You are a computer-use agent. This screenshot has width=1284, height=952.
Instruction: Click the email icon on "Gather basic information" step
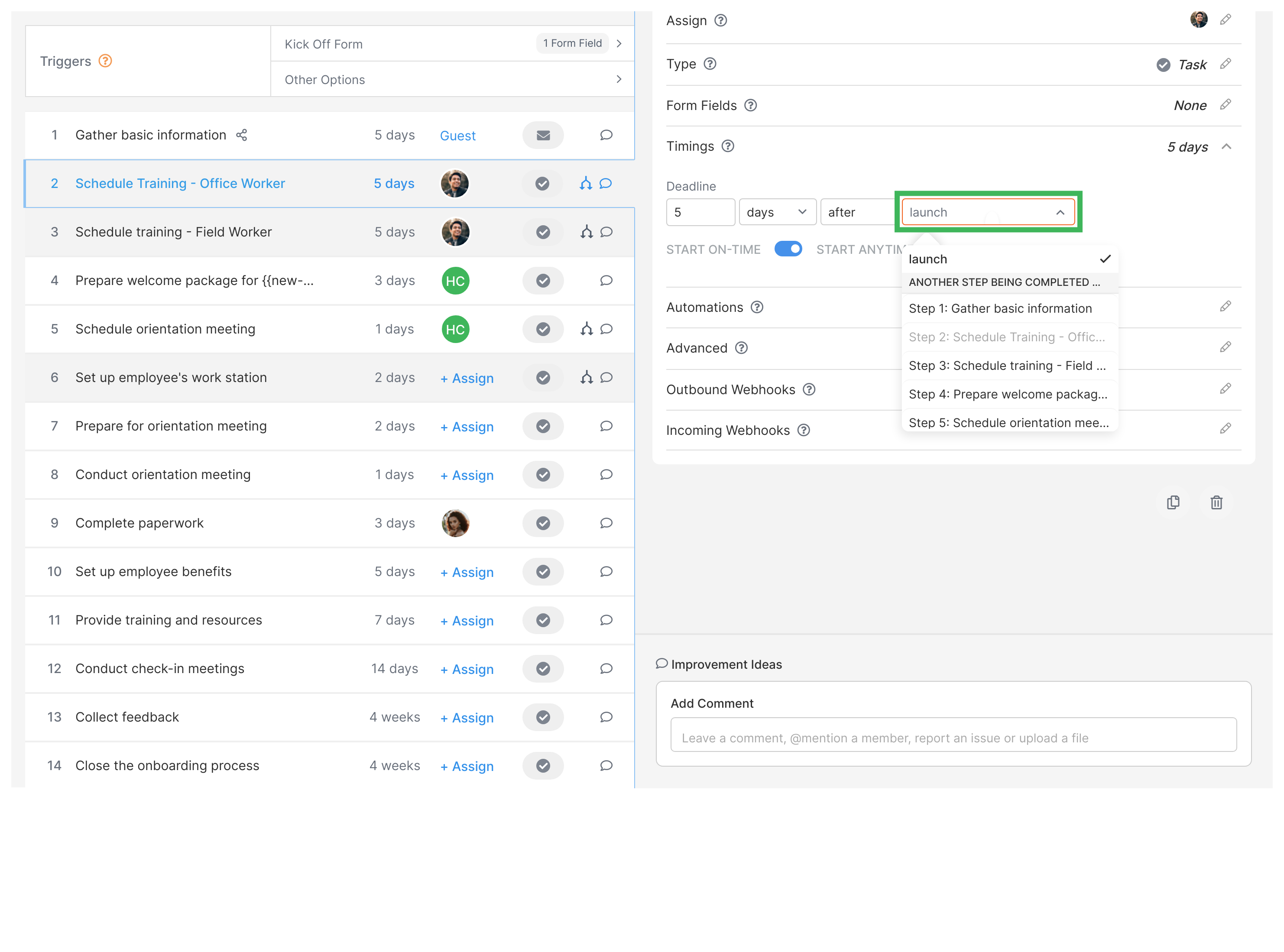coord(542,135)
